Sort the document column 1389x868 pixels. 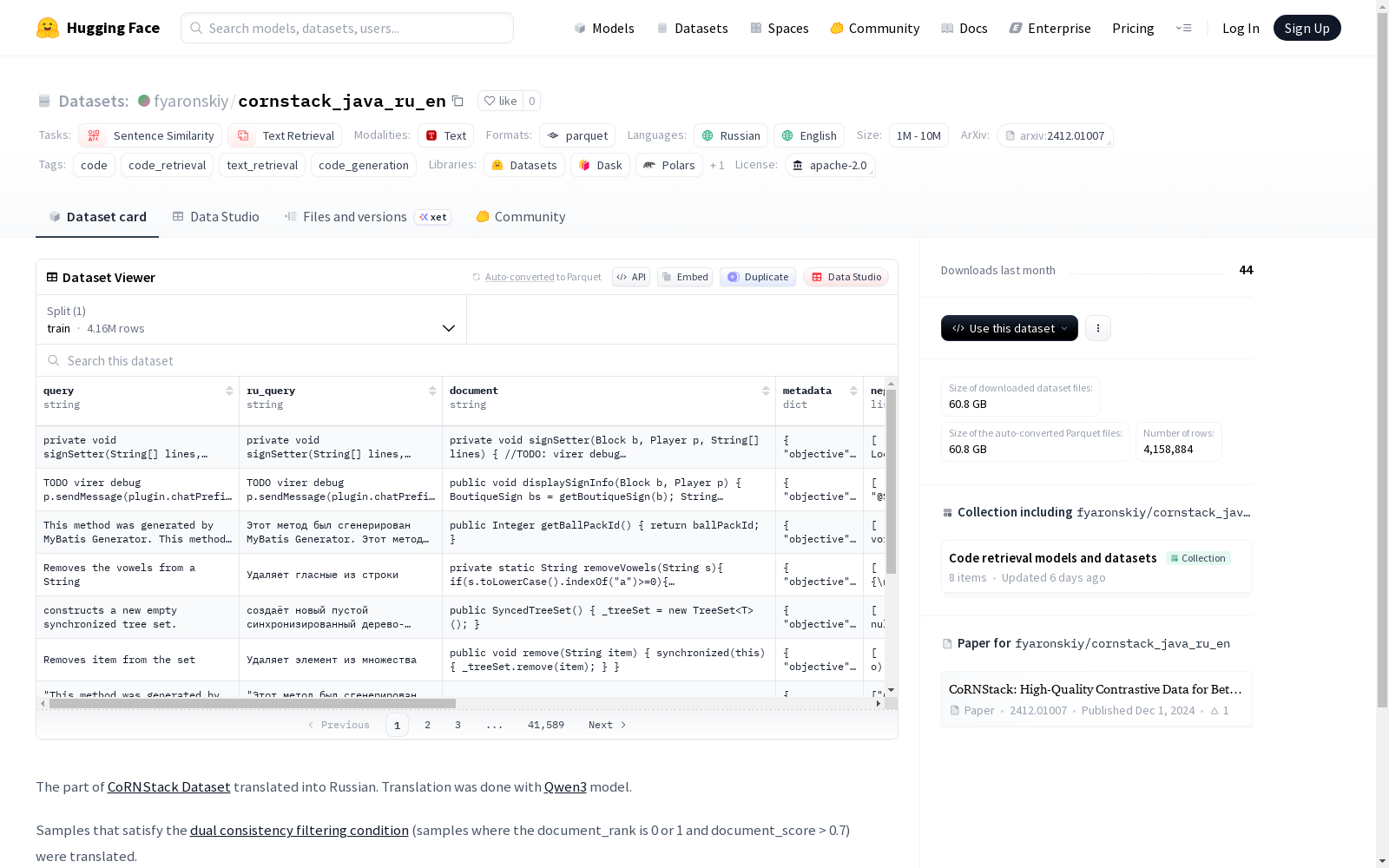[x=766, y=391]
